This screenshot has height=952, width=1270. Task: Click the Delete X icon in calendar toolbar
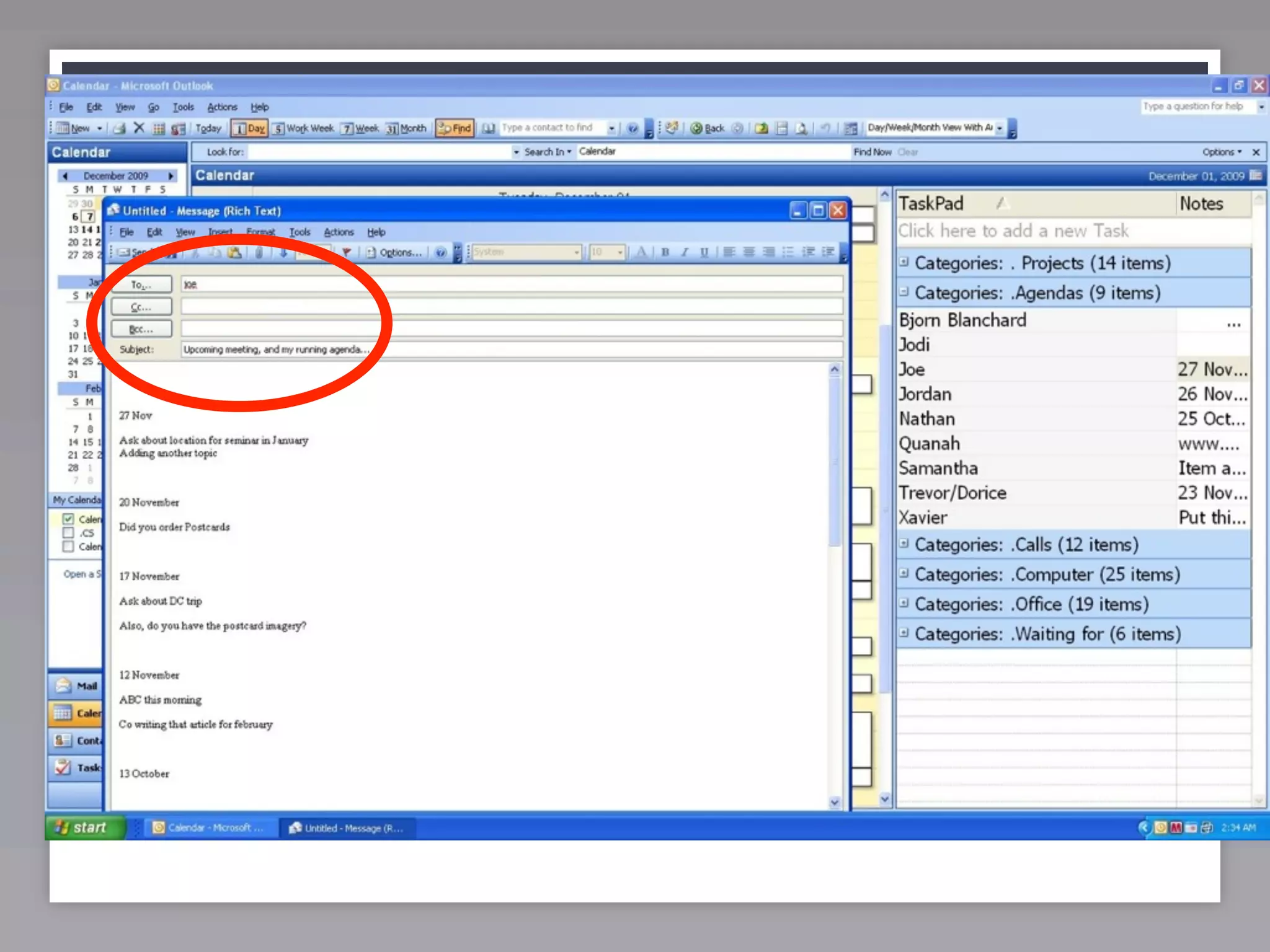tap(139, 128)
